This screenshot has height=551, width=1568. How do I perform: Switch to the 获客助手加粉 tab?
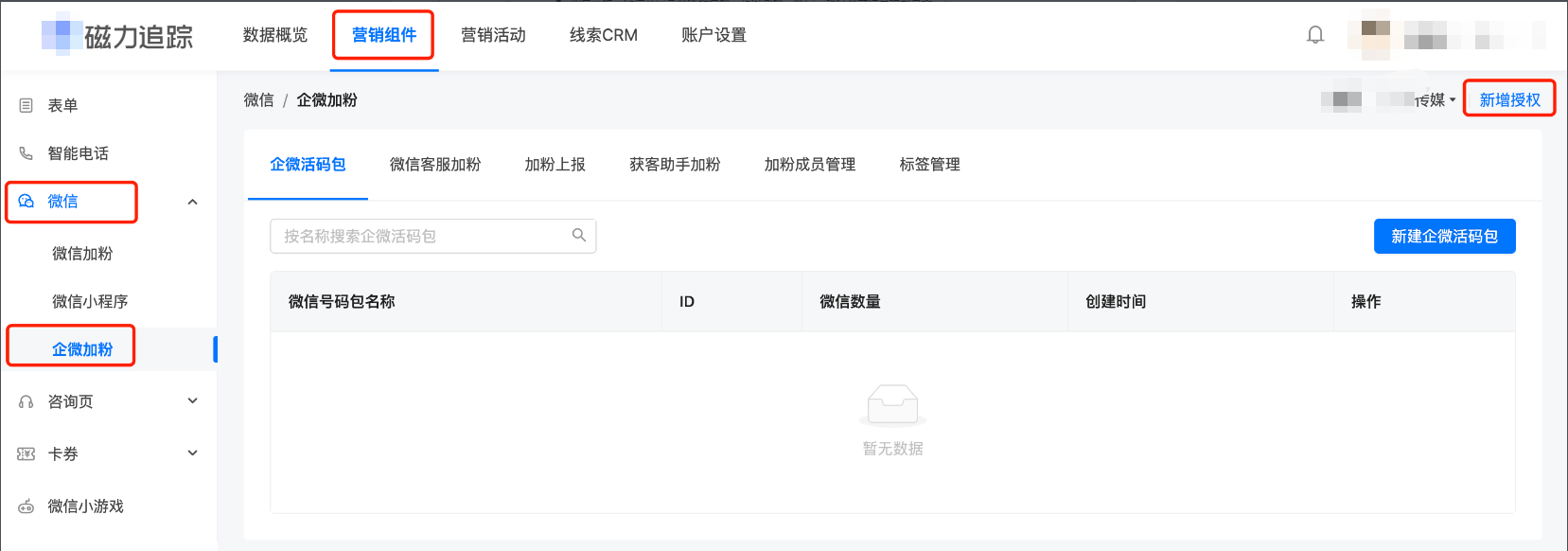(675, 165)
